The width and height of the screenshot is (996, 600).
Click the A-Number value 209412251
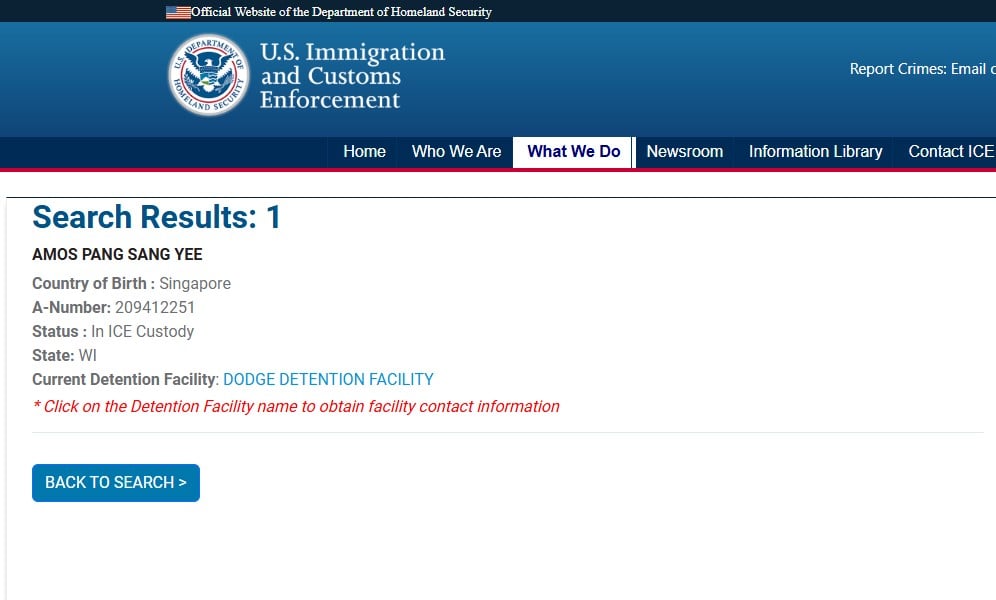coord(155,308)
